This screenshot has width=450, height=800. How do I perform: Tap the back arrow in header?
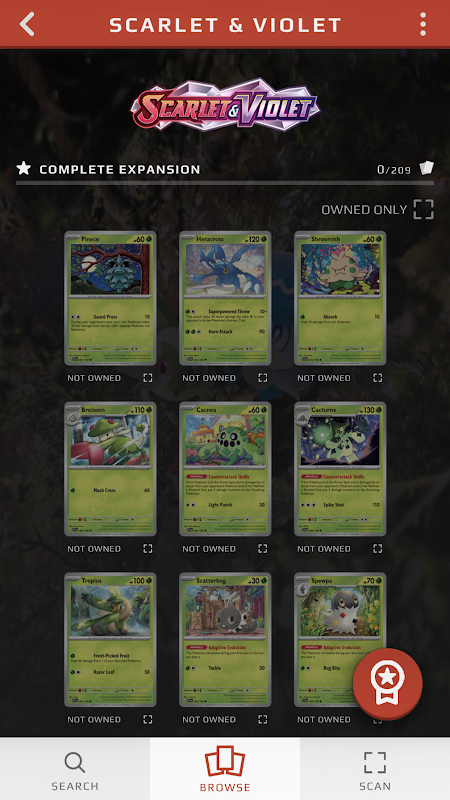click(x=27, y=24)
